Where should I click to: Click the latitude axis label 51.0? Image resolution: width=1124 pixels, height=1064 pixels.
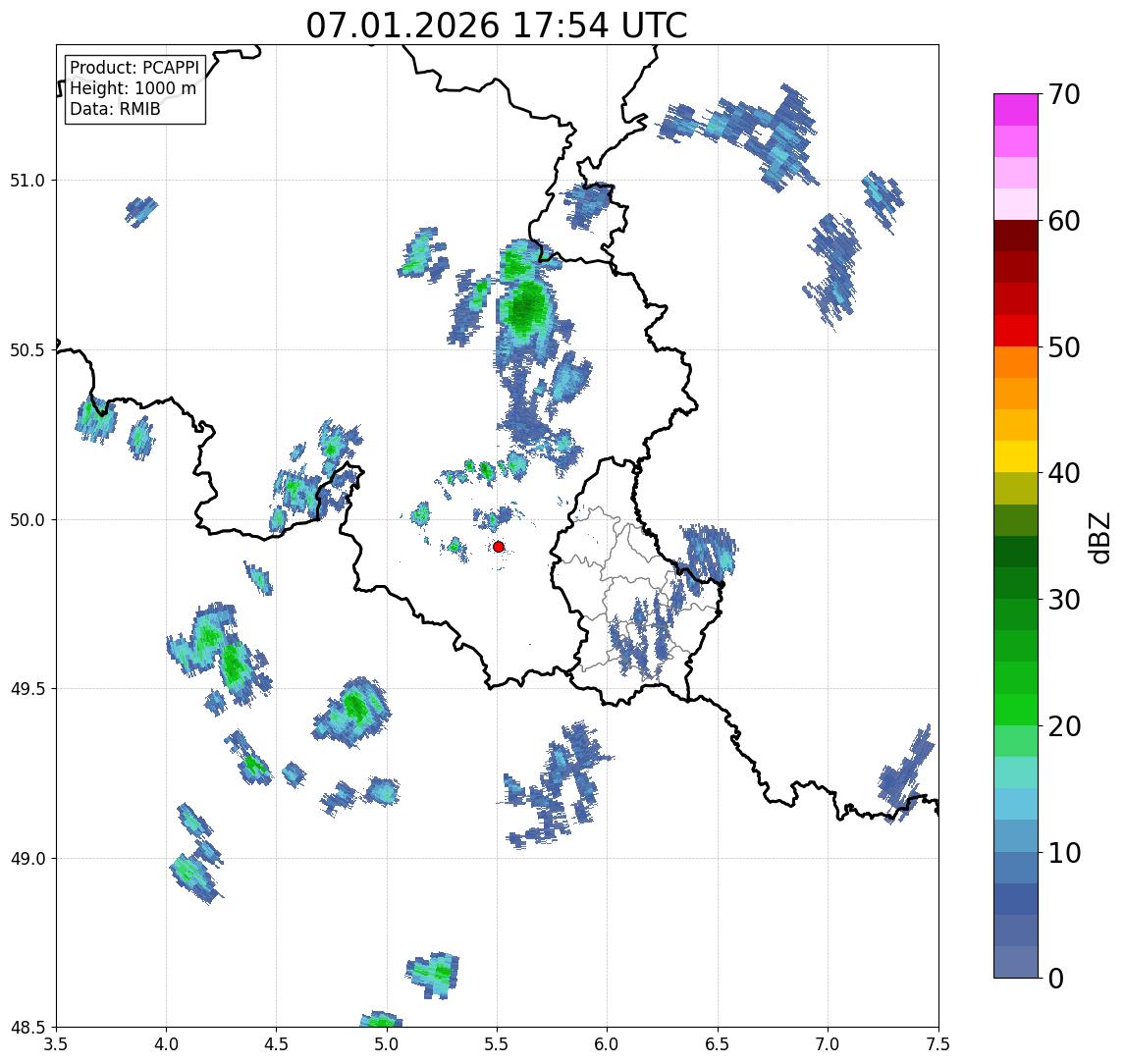click(27, 181)
